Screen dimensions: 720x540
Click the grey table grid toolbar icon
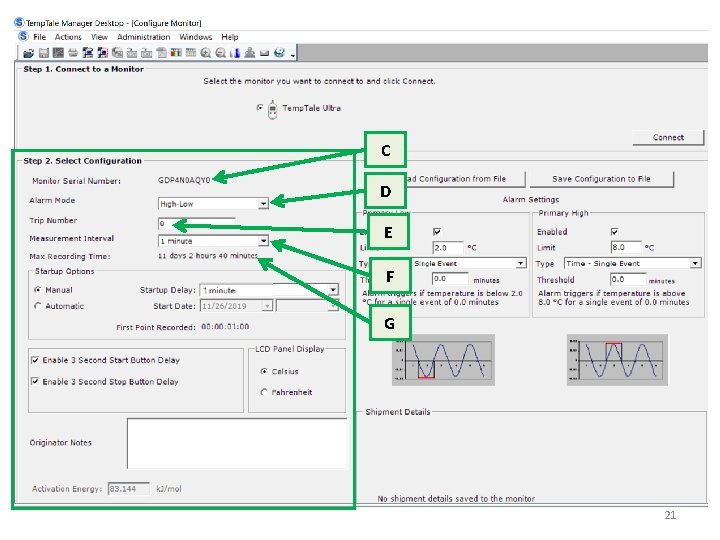coord(191,53)
